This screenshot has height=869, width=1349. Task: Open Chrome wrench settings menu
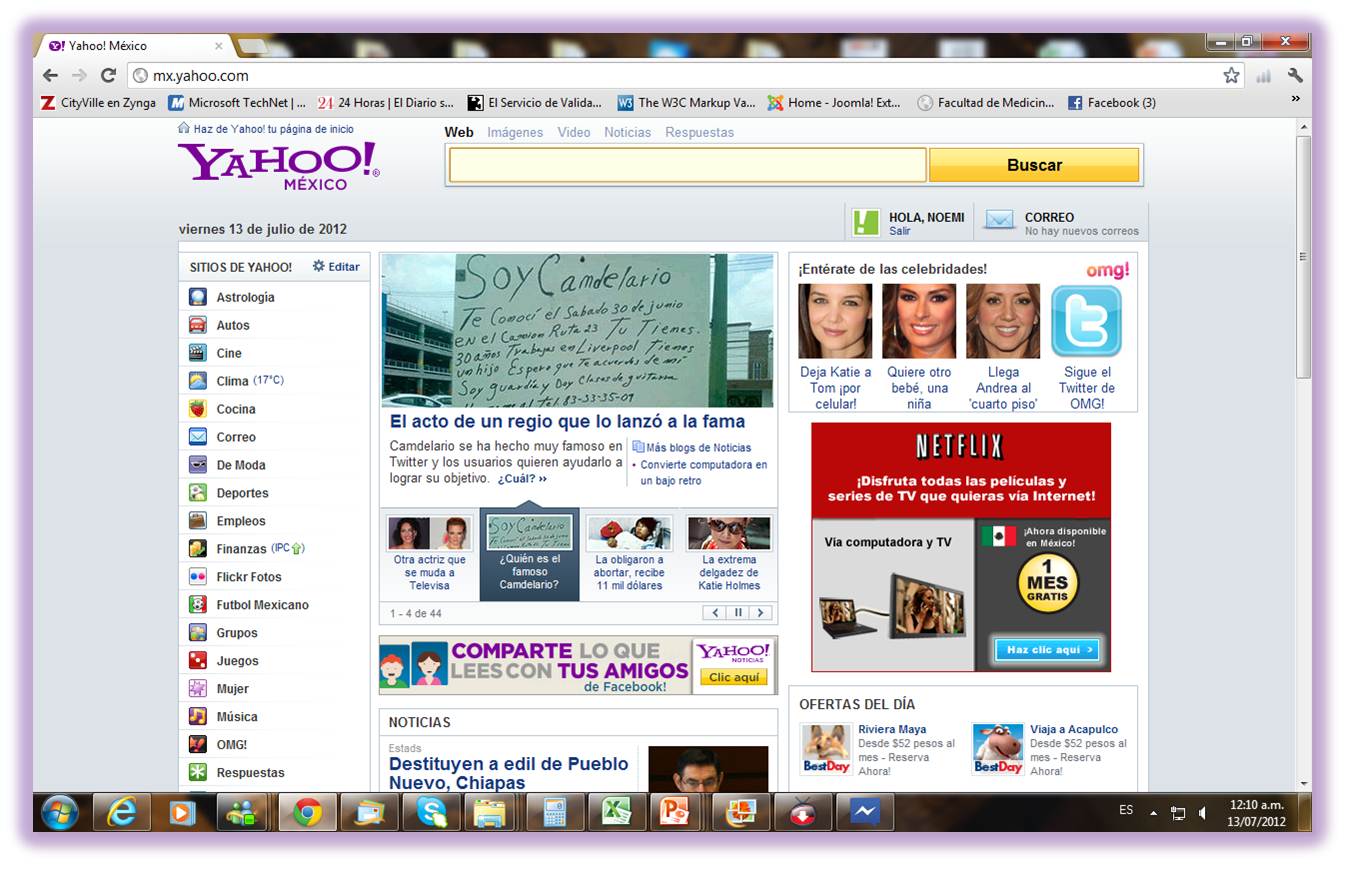pyautogui.click(x=1295, y=75)
